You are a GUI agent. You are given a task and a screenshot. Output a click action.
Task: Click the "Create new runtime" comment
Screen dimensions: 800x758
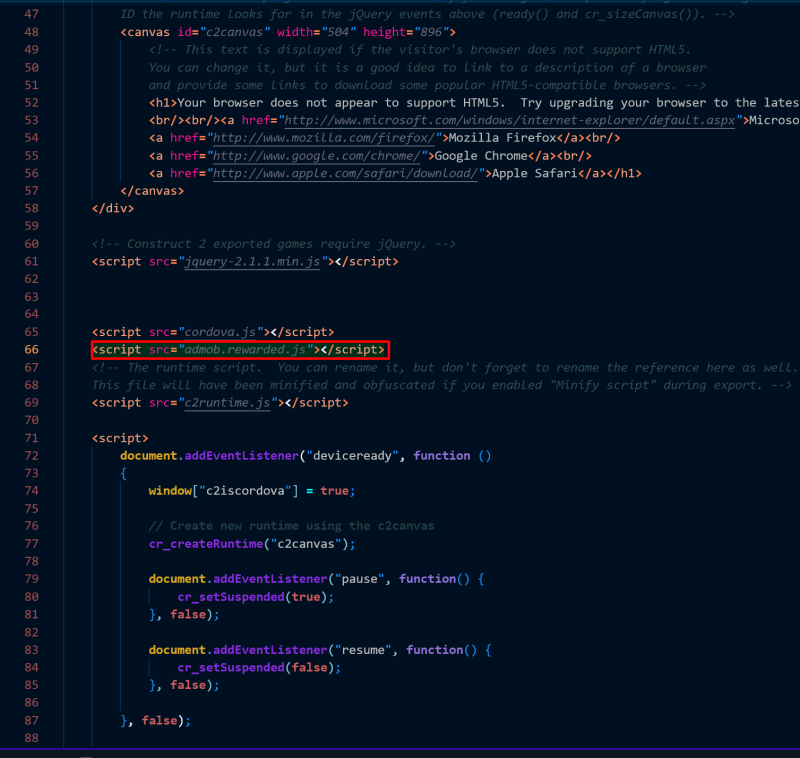291,526
